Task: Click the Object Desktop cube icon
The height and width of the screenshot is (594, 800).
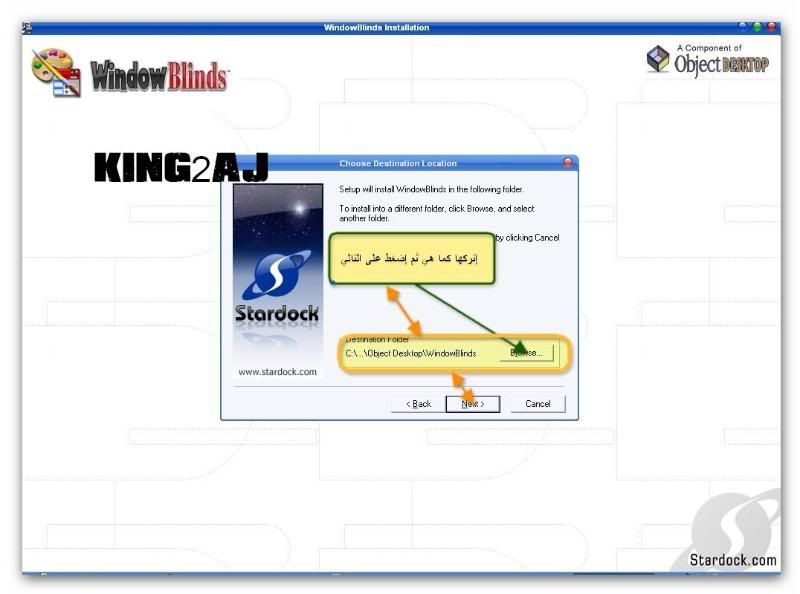Action: click(x=658, y=59)
